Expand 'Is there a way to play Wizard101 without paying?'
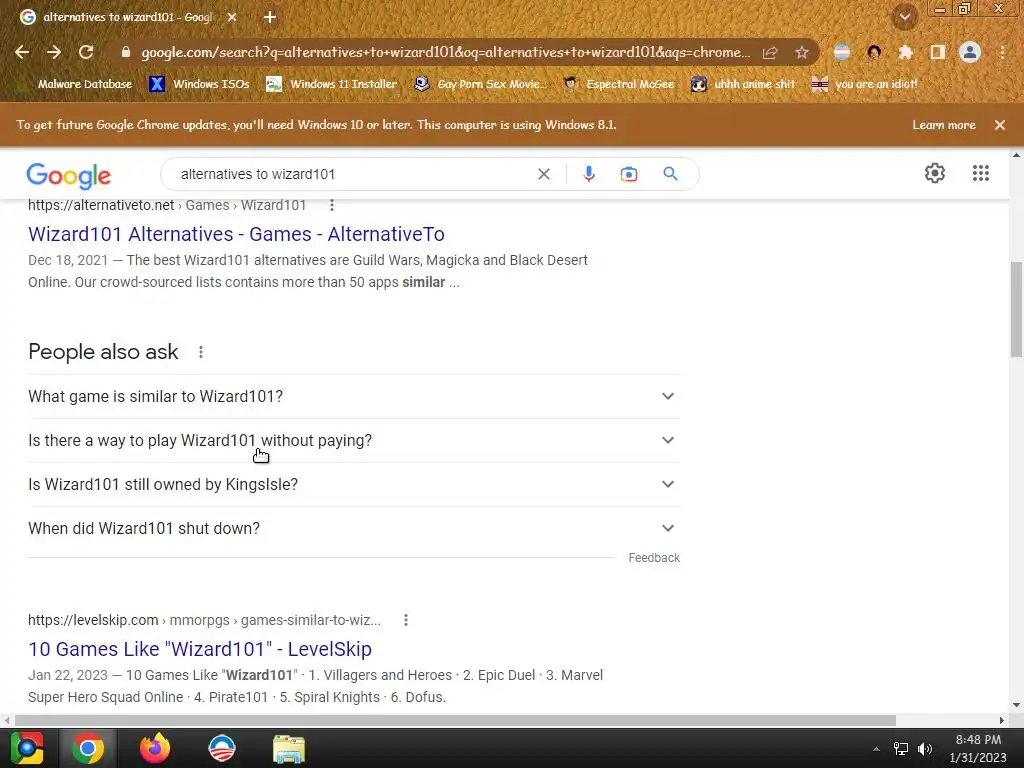 pyautogui.click(x=354, y=440)
